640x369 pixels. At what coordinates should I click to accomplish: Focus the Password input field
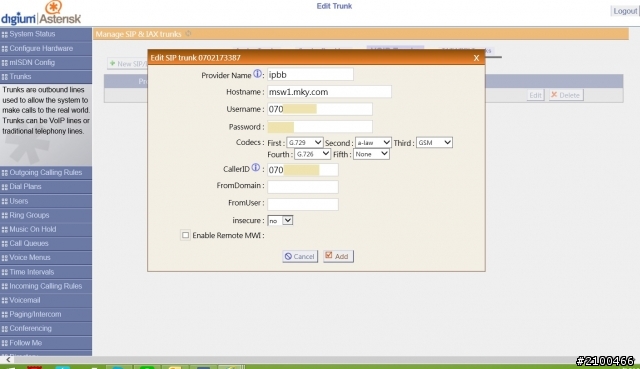click(320, 127)
